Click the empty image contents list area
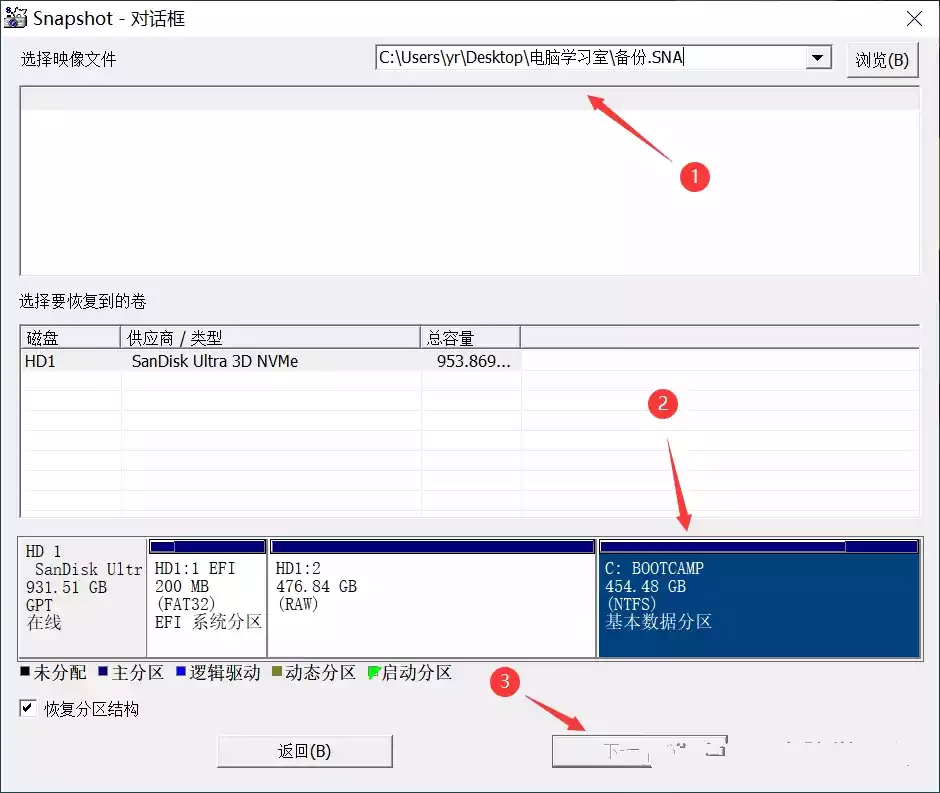The height and width of the screenshot is (793, 940). coord(468,190)
